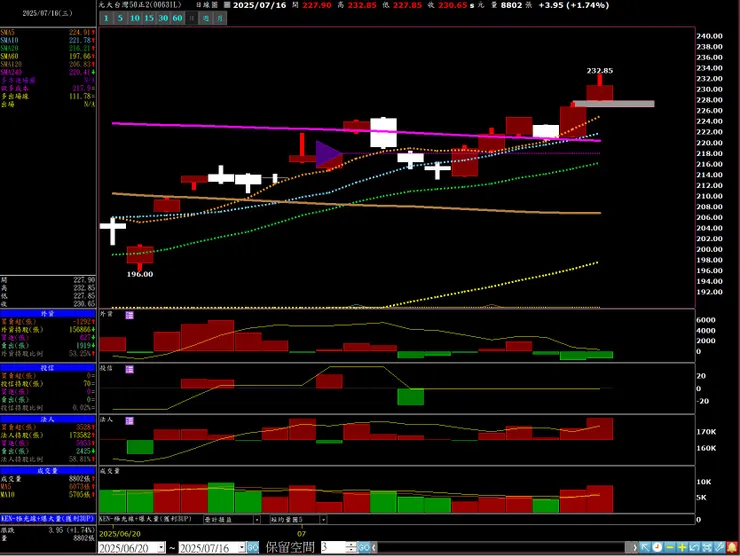
Task: Click the SMA20 indicator row
Action: (48, 48)
